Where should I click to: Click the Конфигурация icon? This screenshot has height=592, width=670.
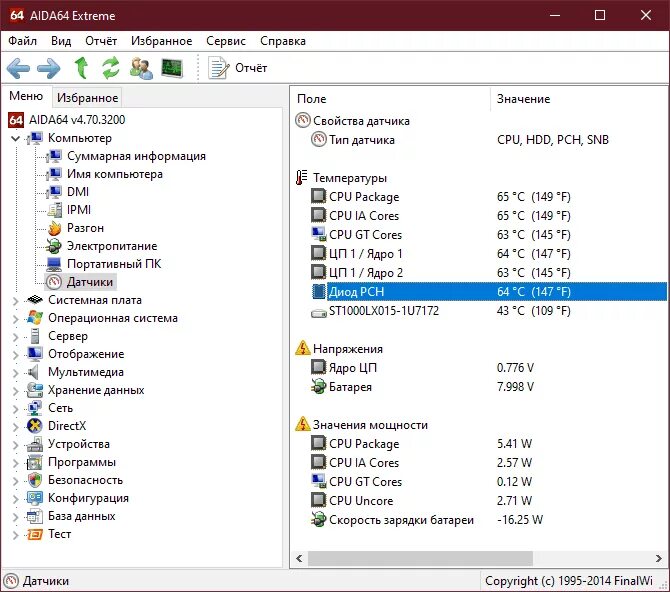[35, 498]
